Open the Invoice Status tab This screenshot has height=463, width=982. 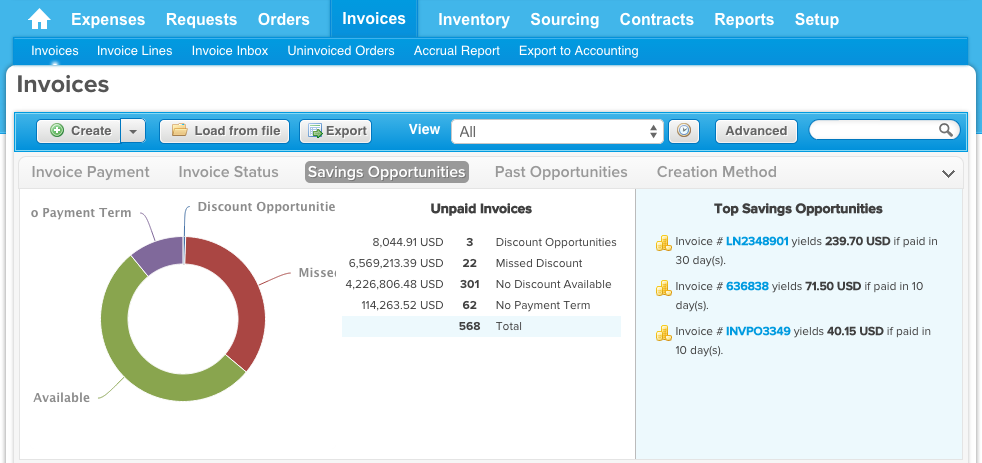point(229,172)
